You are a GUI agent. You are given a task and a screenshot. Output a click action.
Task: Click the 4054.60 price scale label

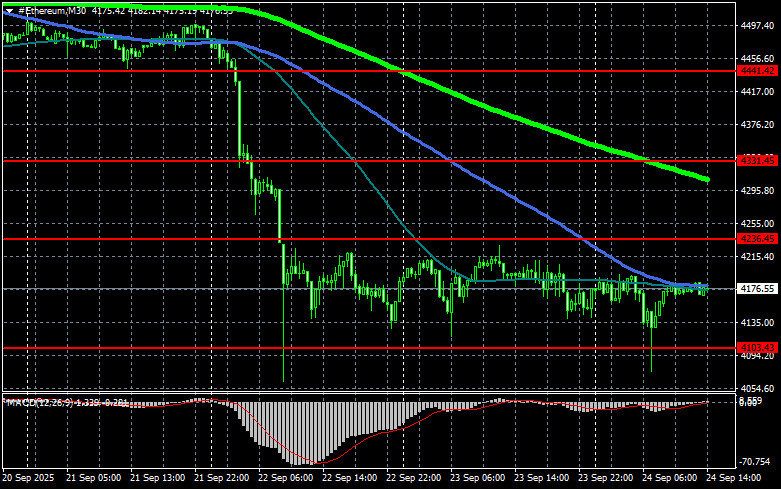[x=757, y=388]
